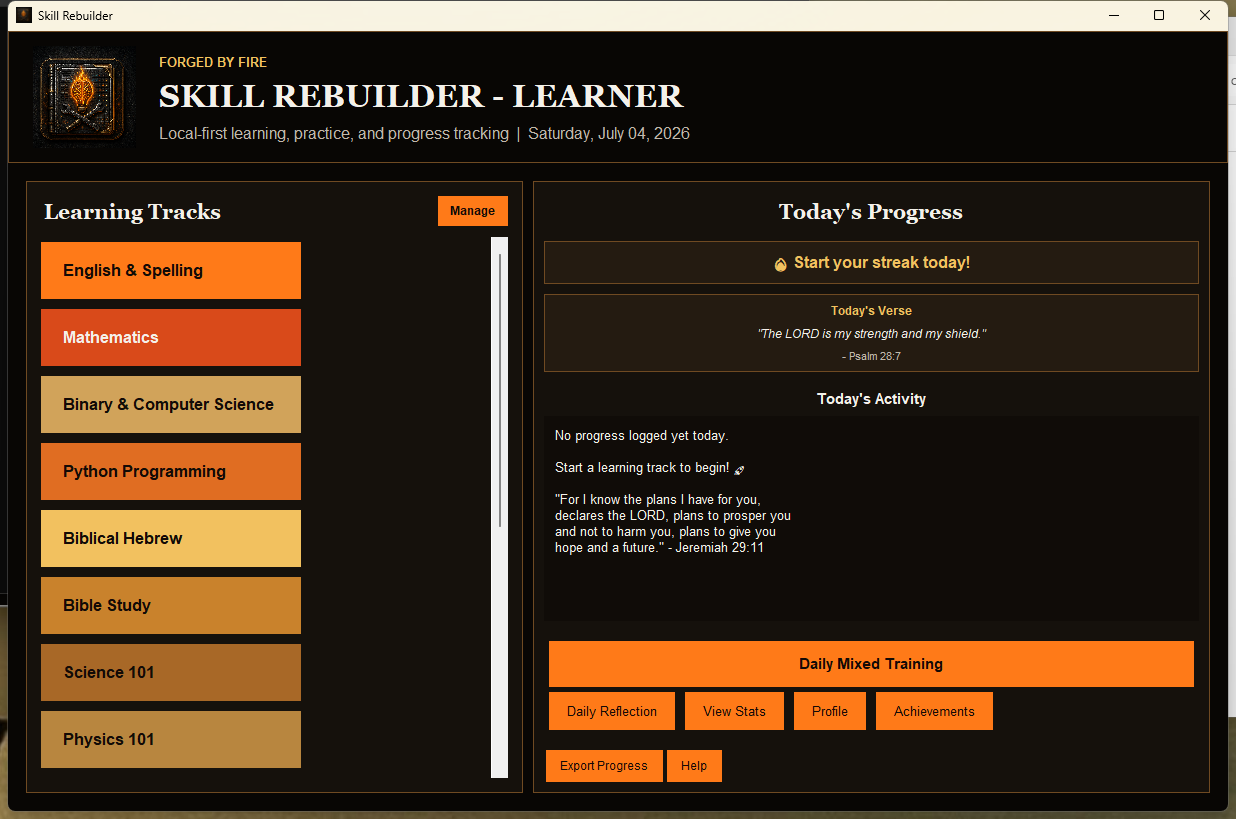
Task: Click the Today's Activity text area
Action: (x=871, y=519)
